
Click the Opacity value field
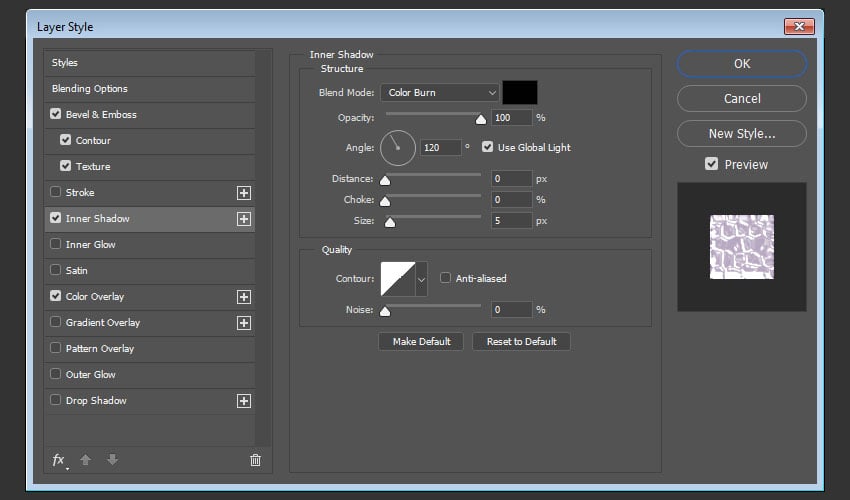(512, 118)
